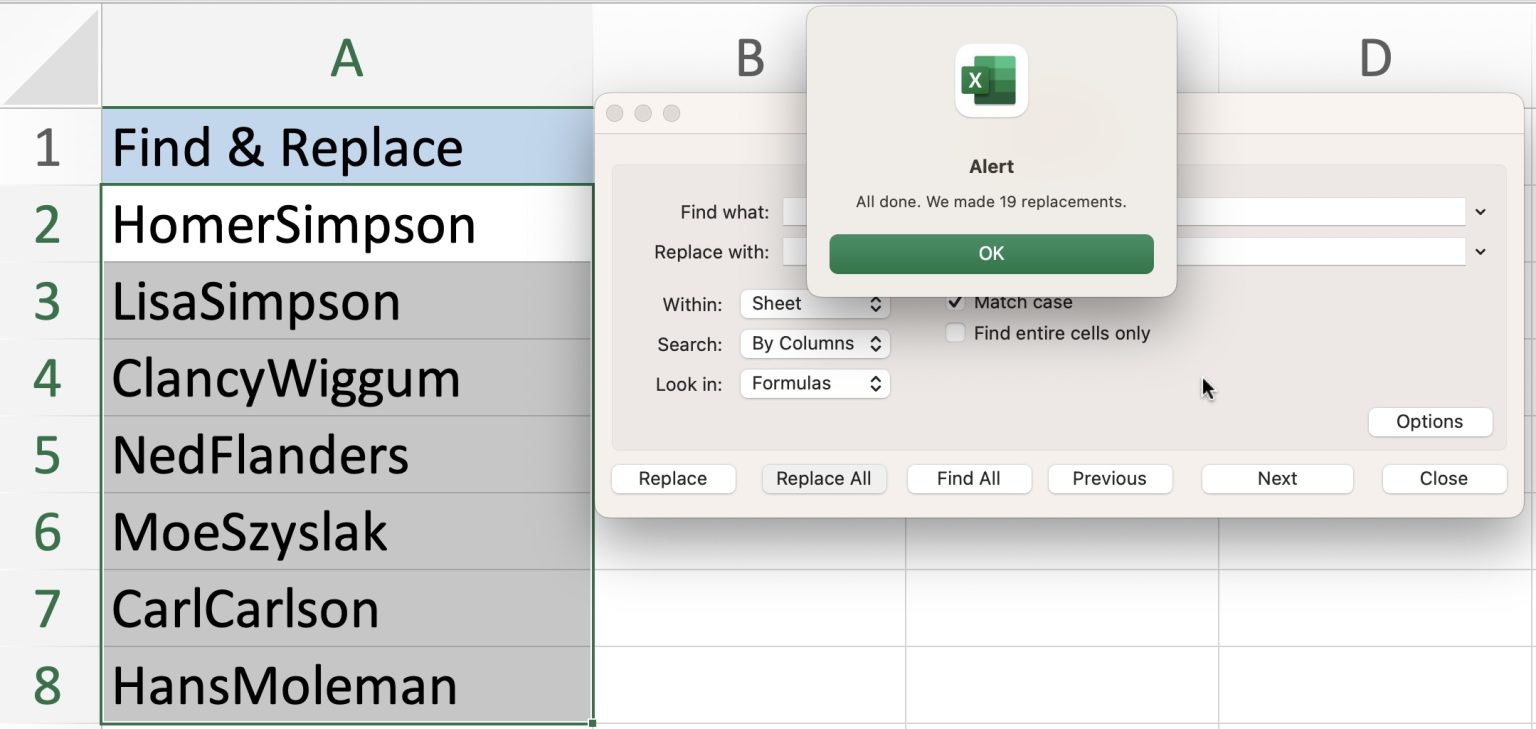This screenshot has height=729, width=1536.
Task: Click the Next button
Action: click(1277, 479)
